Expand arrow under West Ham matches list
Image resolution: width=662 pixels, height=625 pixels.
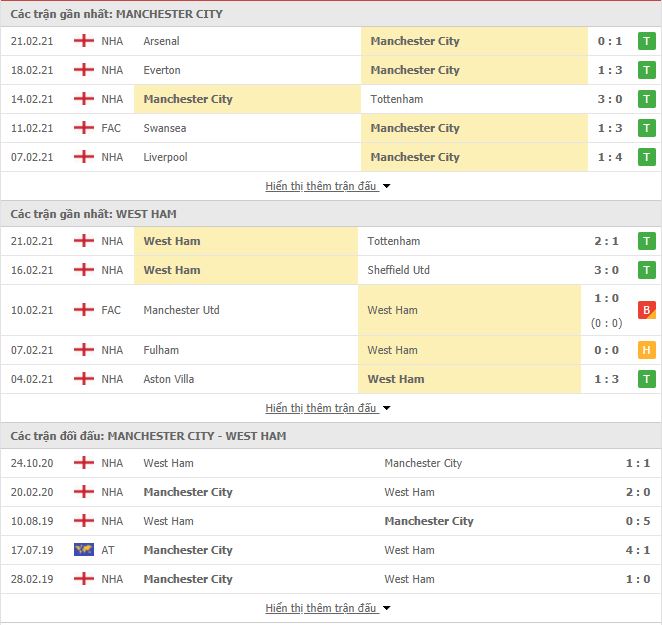point(386,408)
